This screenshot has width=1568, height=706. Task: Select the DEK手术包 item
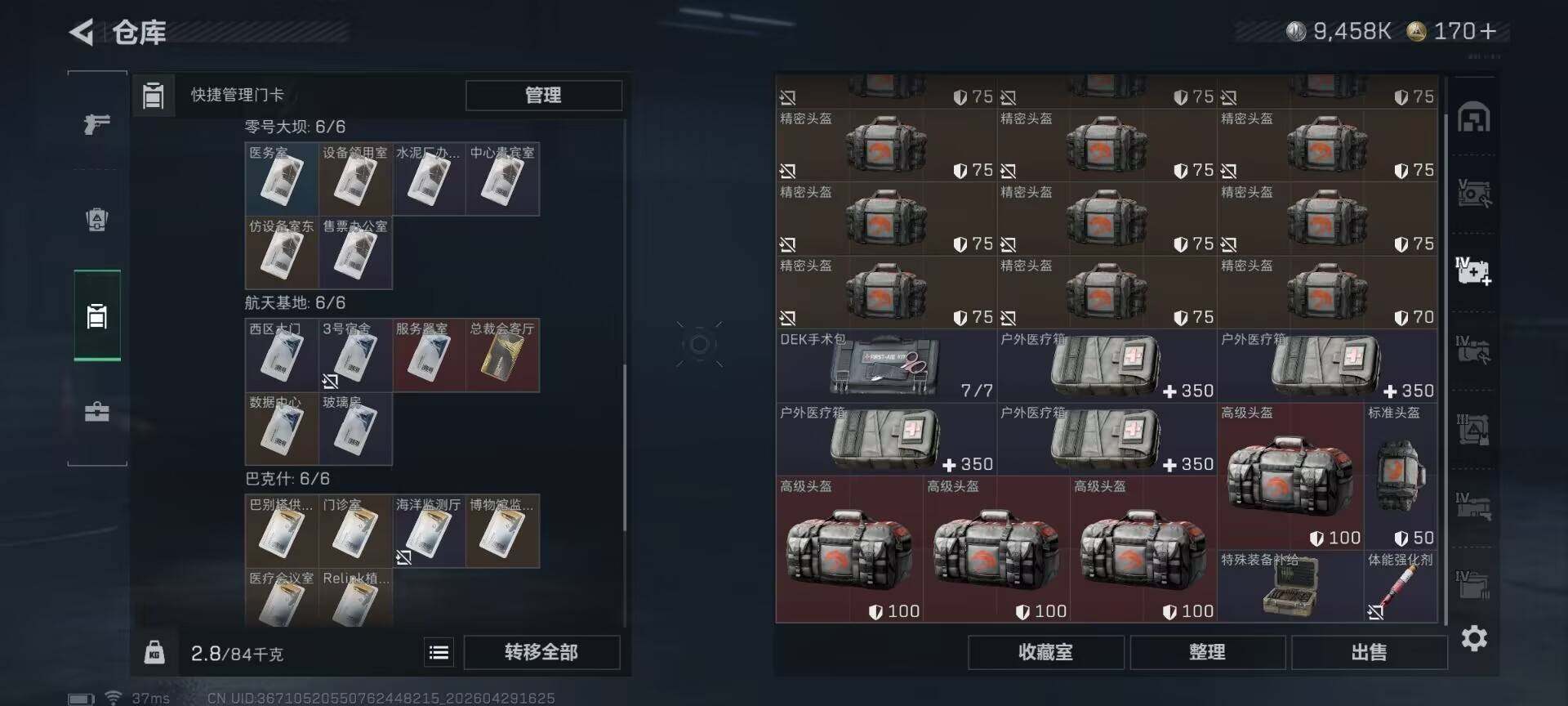coord(886,366)
